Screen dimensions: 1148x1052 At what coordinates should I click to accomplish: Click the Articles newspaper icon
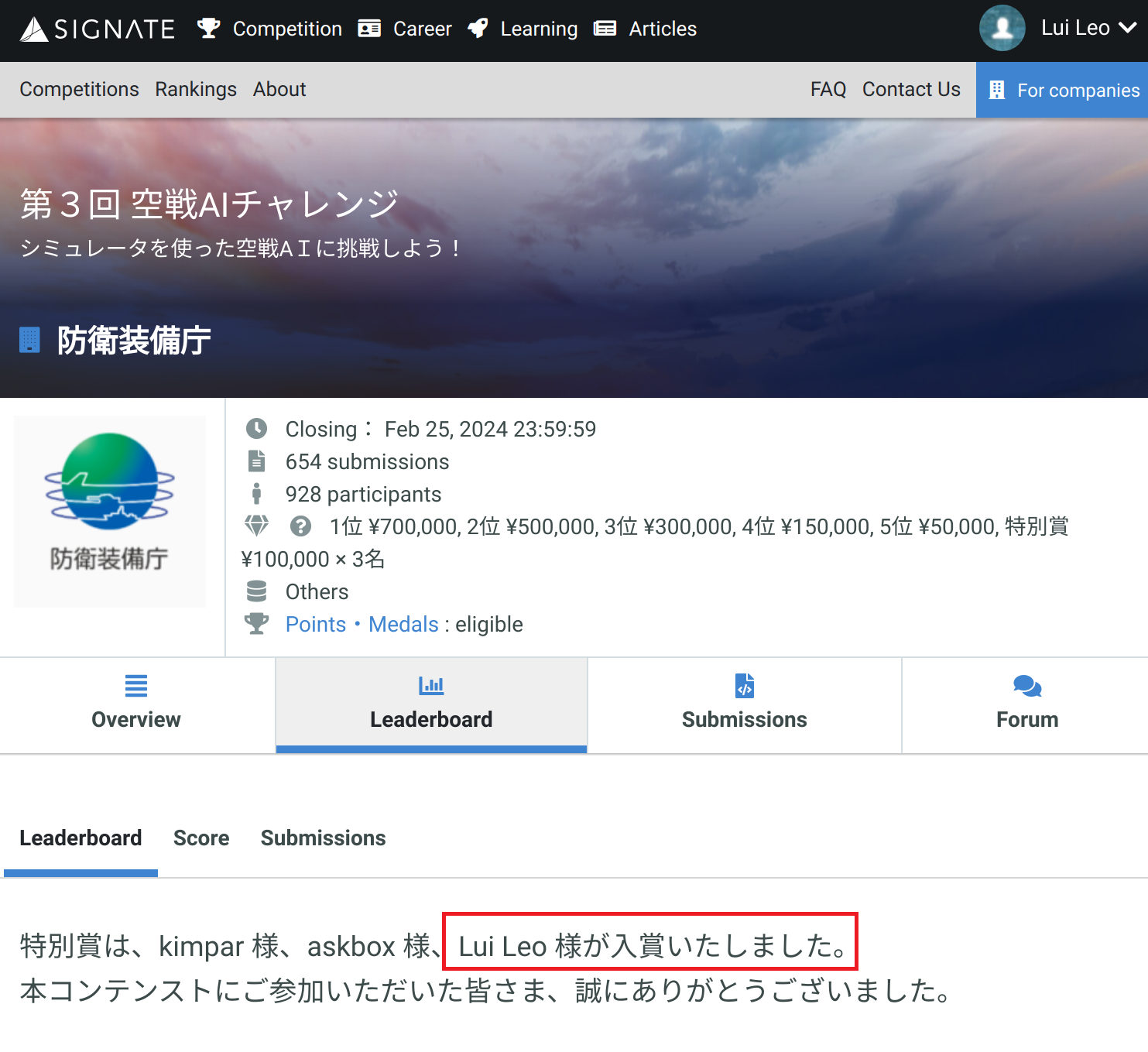click(x=605, y=29)
